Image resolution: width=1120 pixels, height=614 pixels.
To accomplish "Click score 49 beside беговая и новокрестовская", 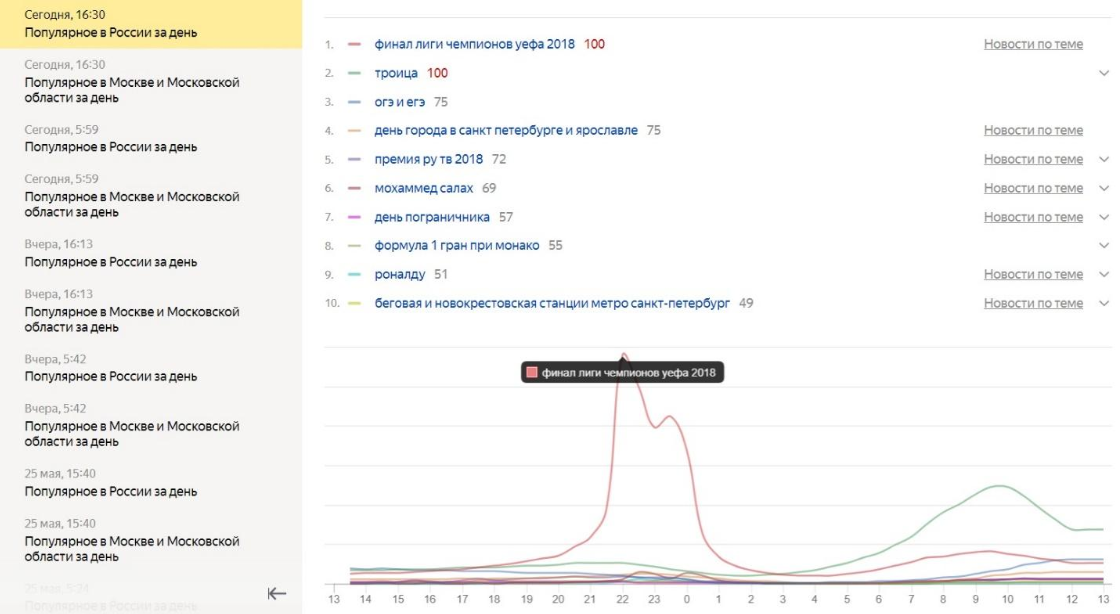I will [746, 303].
